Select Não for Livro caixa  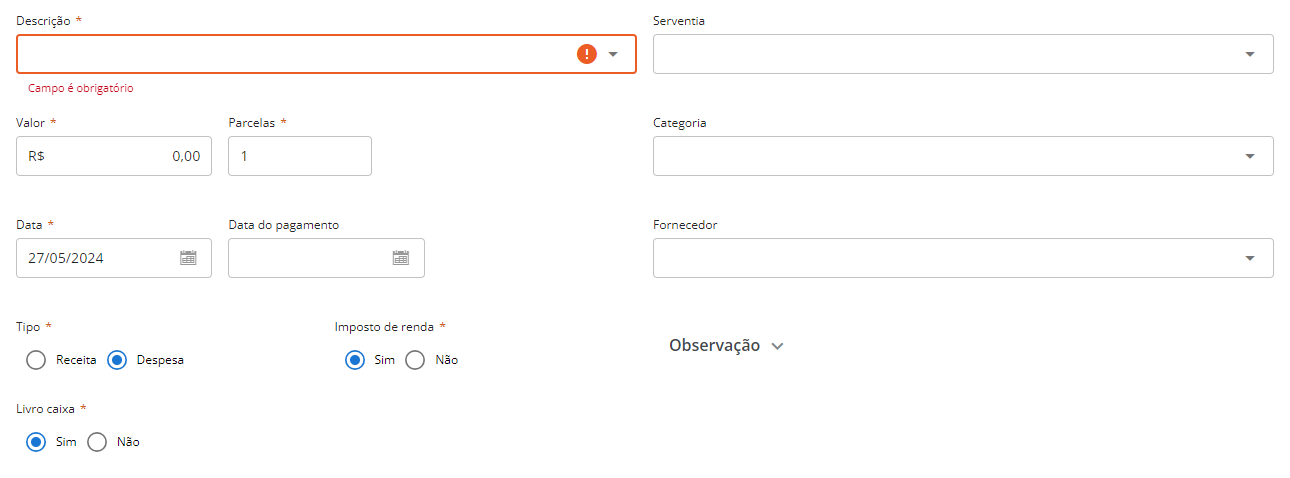click(97, 442)
